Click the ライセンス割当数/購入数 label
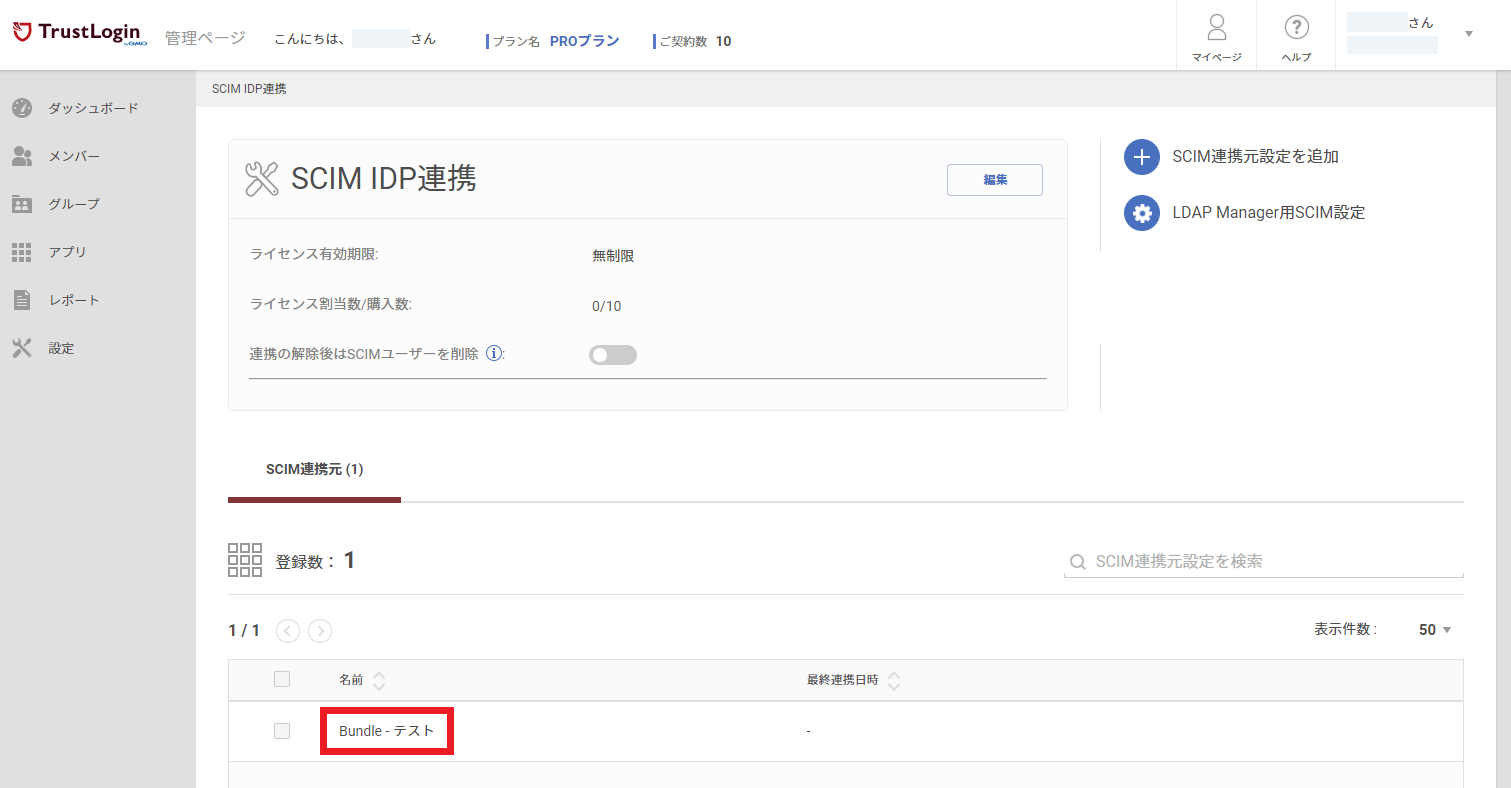This screenshot has height=788, width=1511. pos(331,304)
